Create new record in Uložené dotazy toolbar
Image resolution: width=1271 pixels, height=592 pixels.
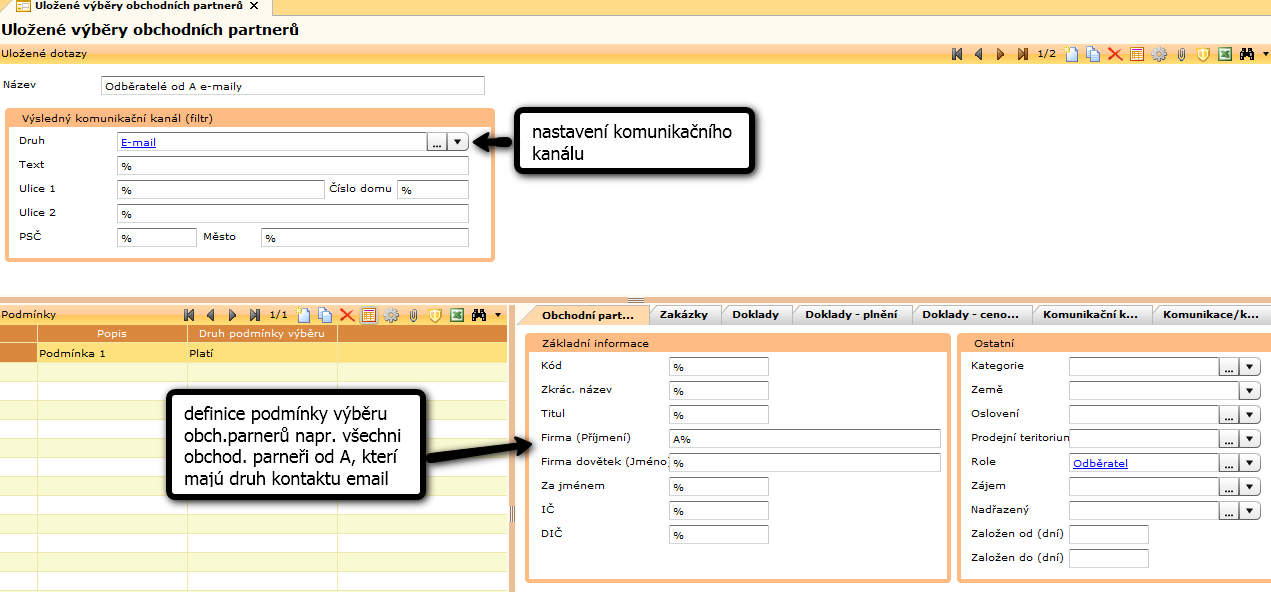tap(1072, 54)
